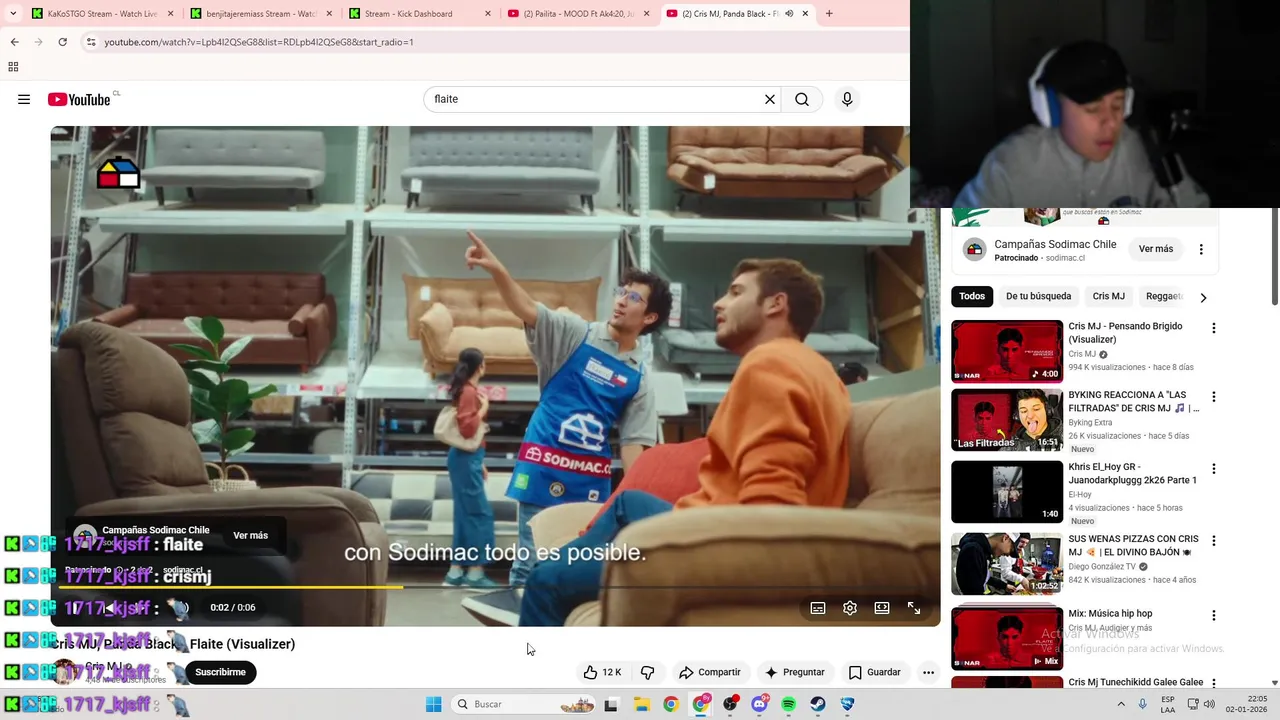Open 'Mix: Música hip hop' thumbnail

point(1007,637)
